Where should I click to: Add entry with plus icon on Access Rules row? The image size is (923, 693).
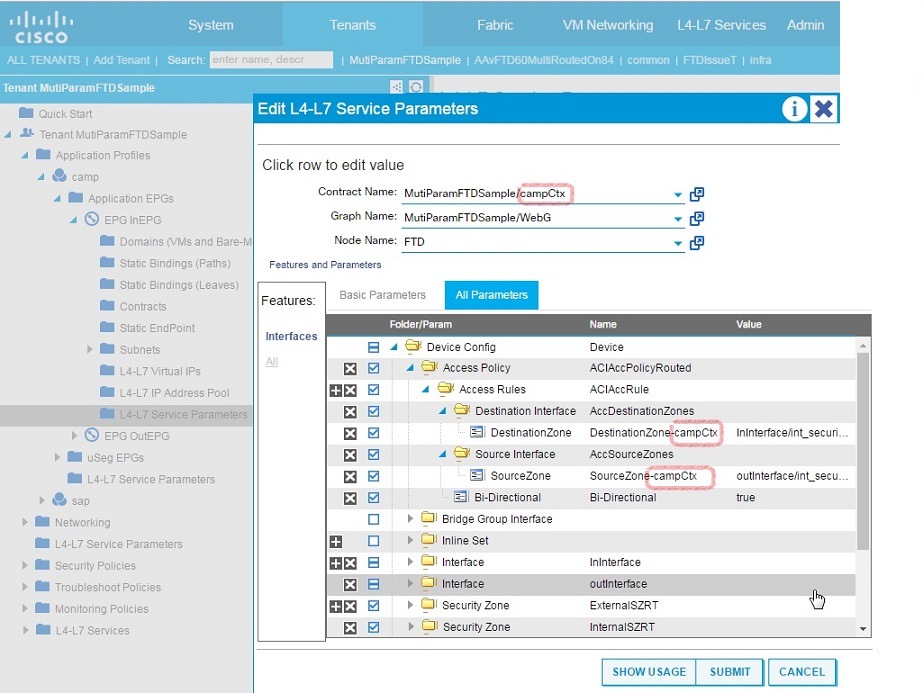tap(336, 390)
